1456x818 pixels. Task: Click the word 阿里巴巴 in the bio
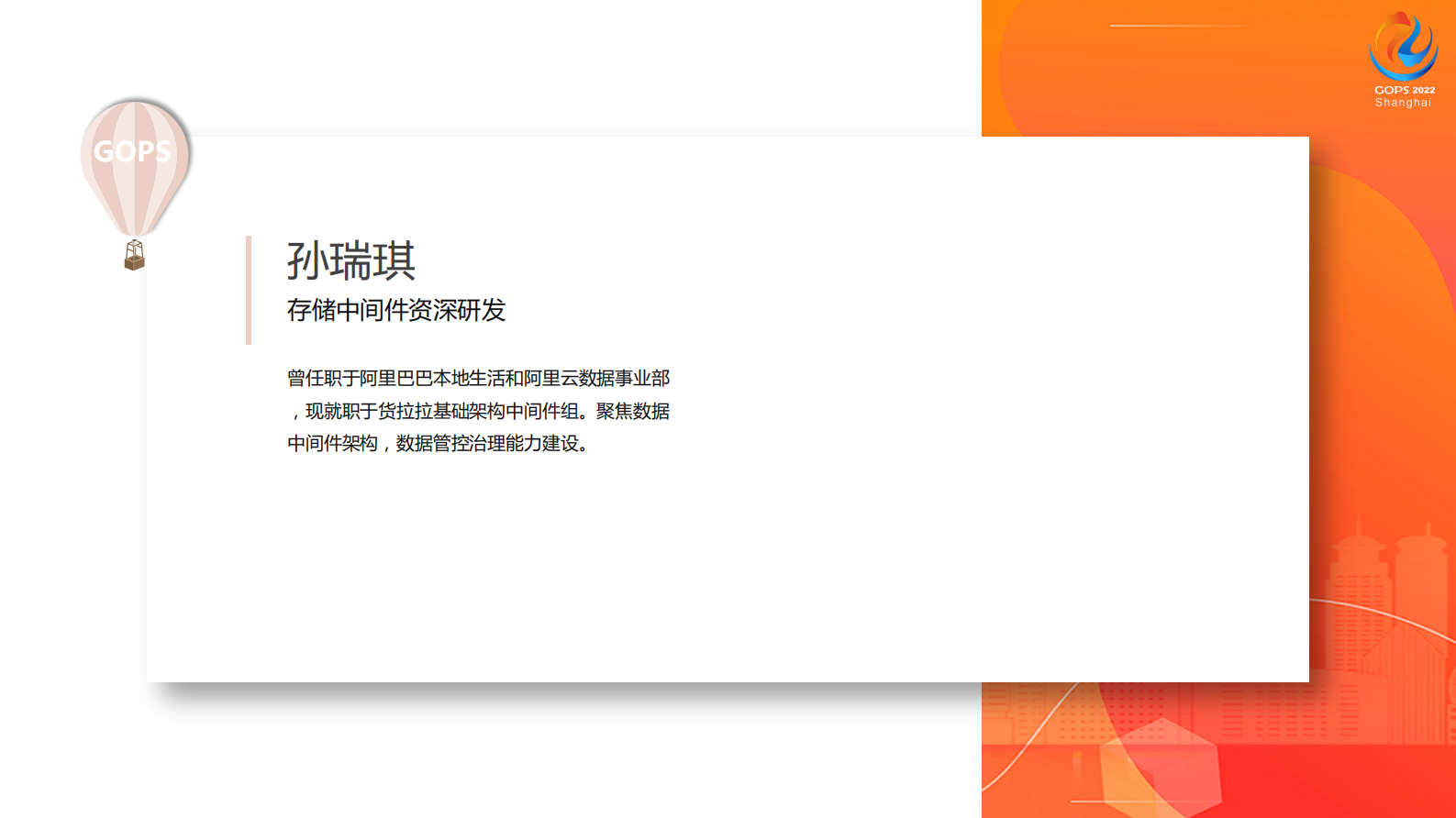[x=395, y=378]
